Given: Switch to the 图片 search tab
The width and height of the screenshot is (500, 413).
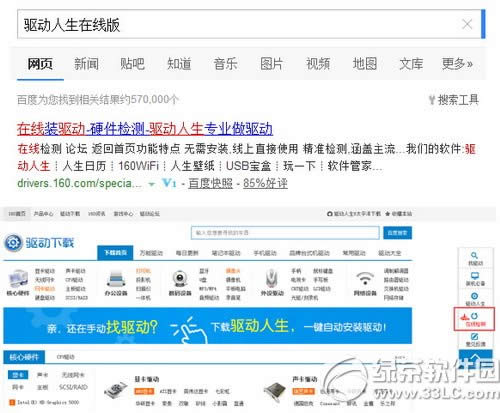Looking at the screenshot, I should click(271, 63).
